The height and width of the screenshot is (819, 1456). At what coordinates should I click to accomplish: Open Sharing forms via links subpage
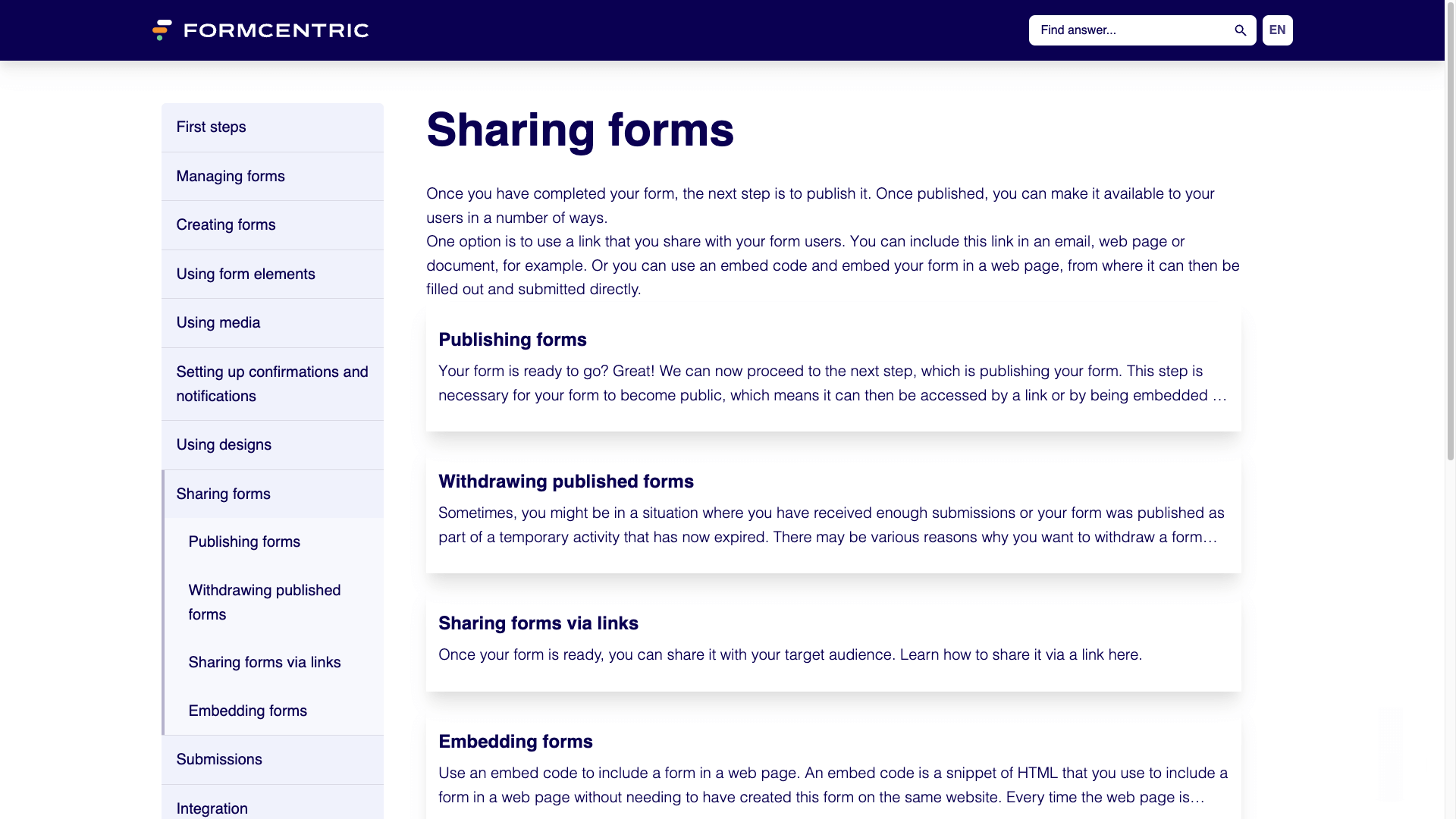point(264,662)
